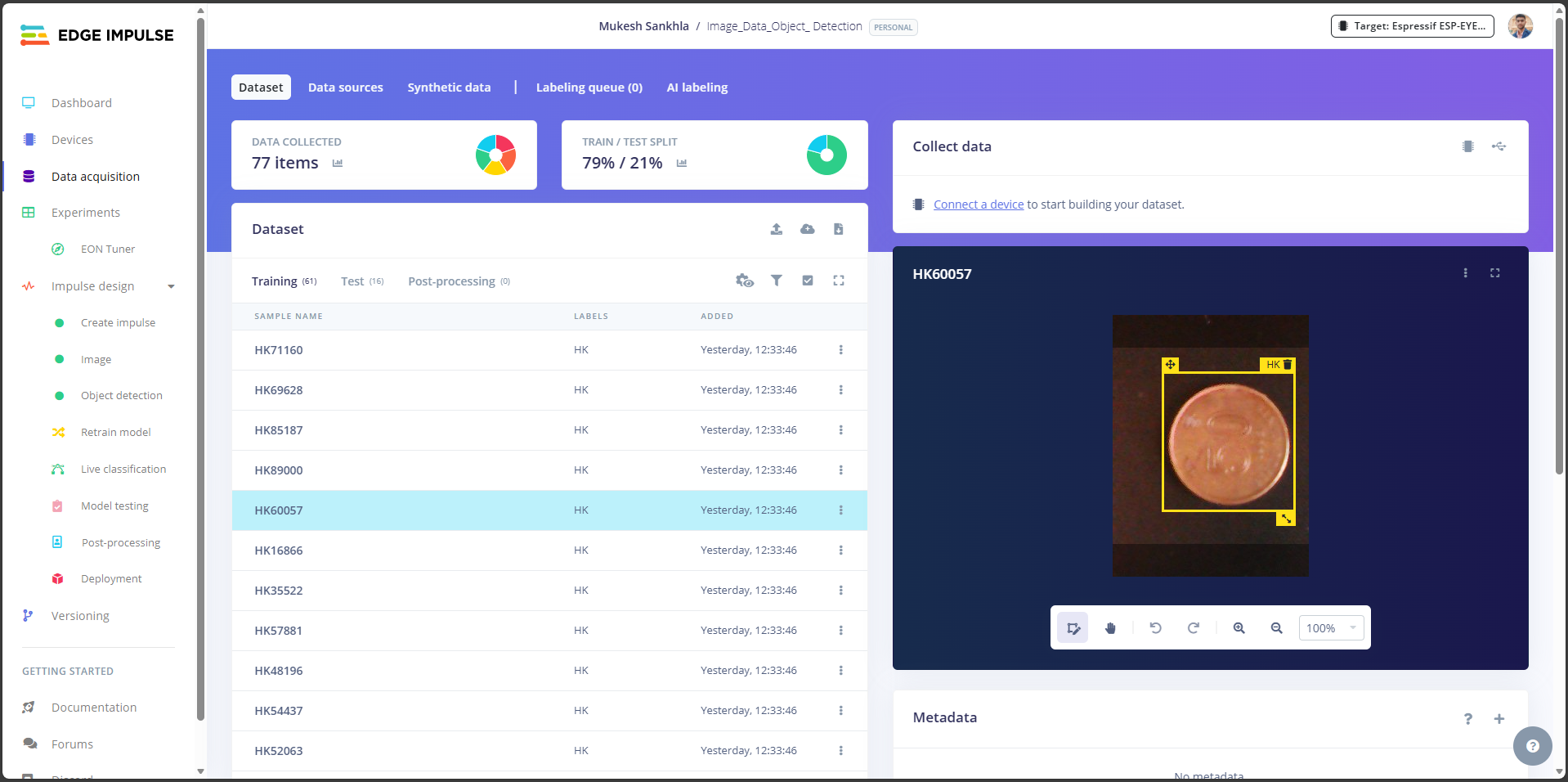
Task: Switch to the Data sources tab
Action: (346, 88)
